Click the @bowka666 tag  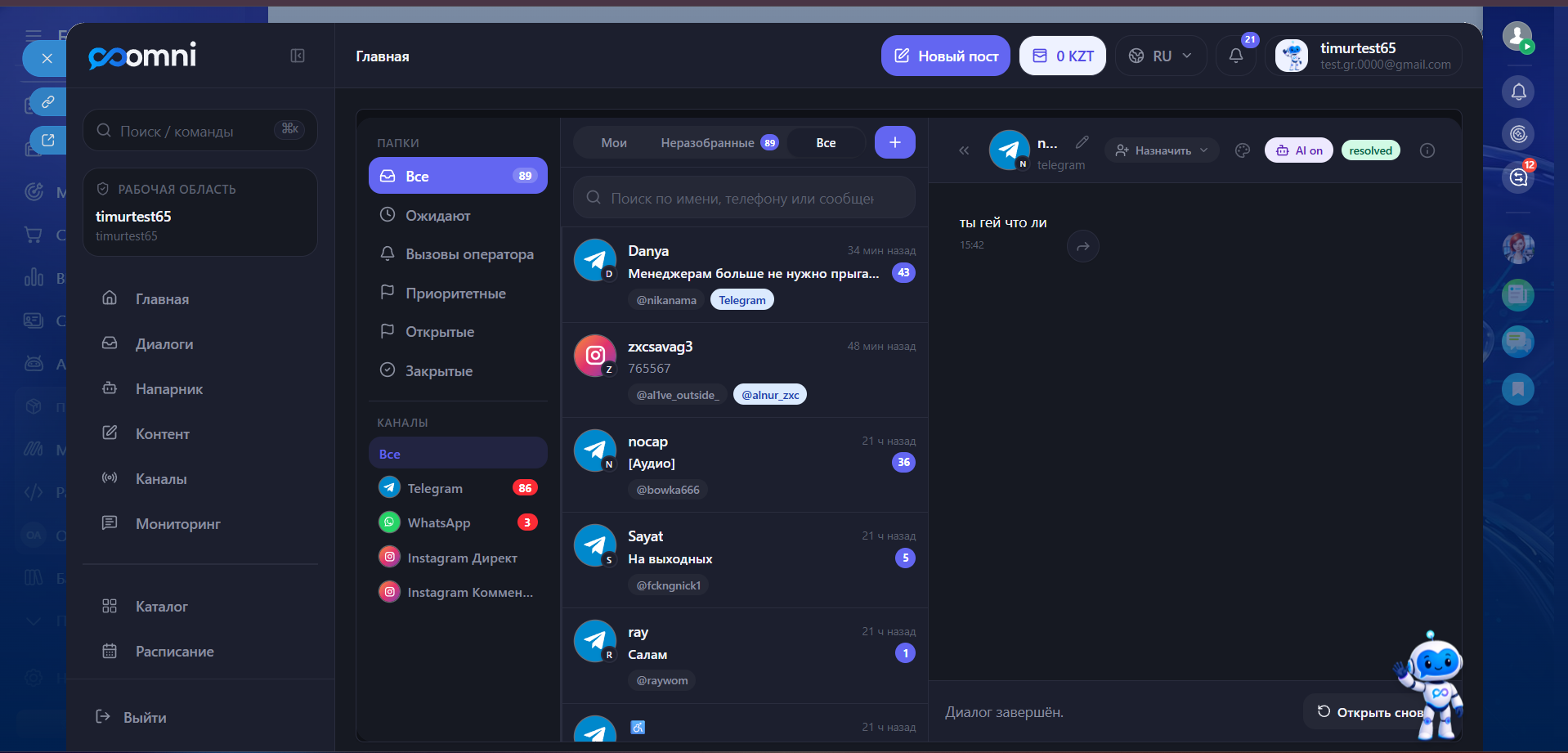668,490
